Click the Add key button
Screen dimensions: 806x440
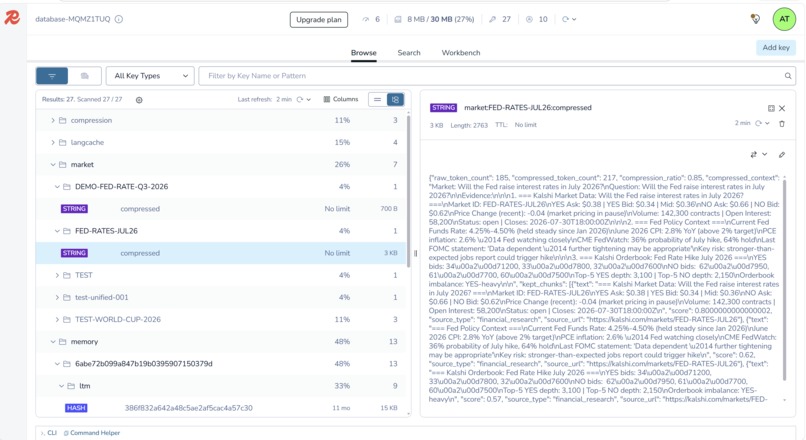coord(776,48)
